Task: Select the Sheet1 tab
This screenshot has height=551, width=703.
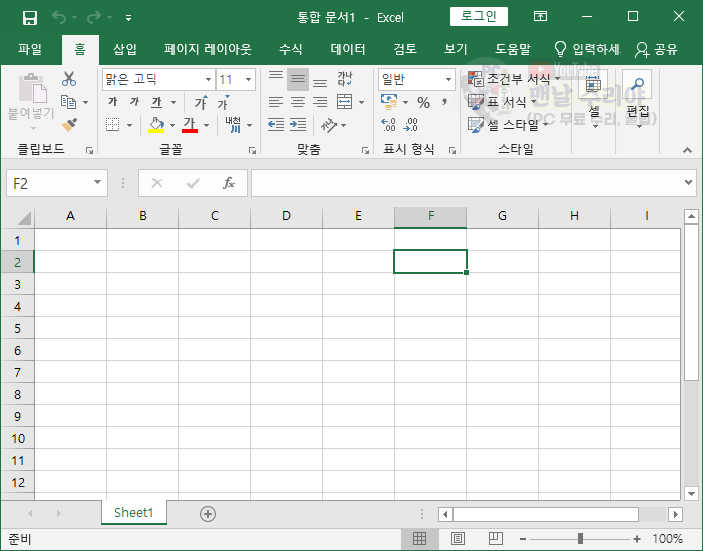Action: click(134, 512)
